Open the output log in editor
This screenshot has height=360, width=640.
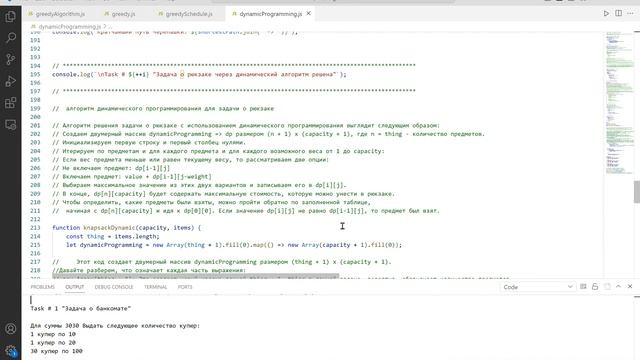point(607,287)
